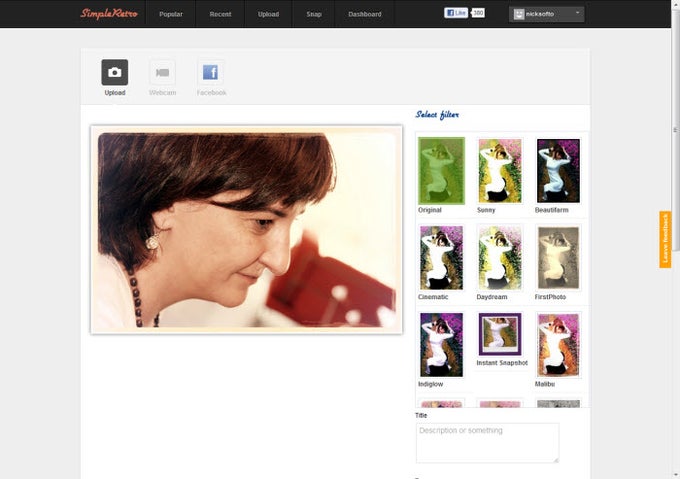Apply the Daydream filter thumbnail
680x479 pixels.
[500, 258]
